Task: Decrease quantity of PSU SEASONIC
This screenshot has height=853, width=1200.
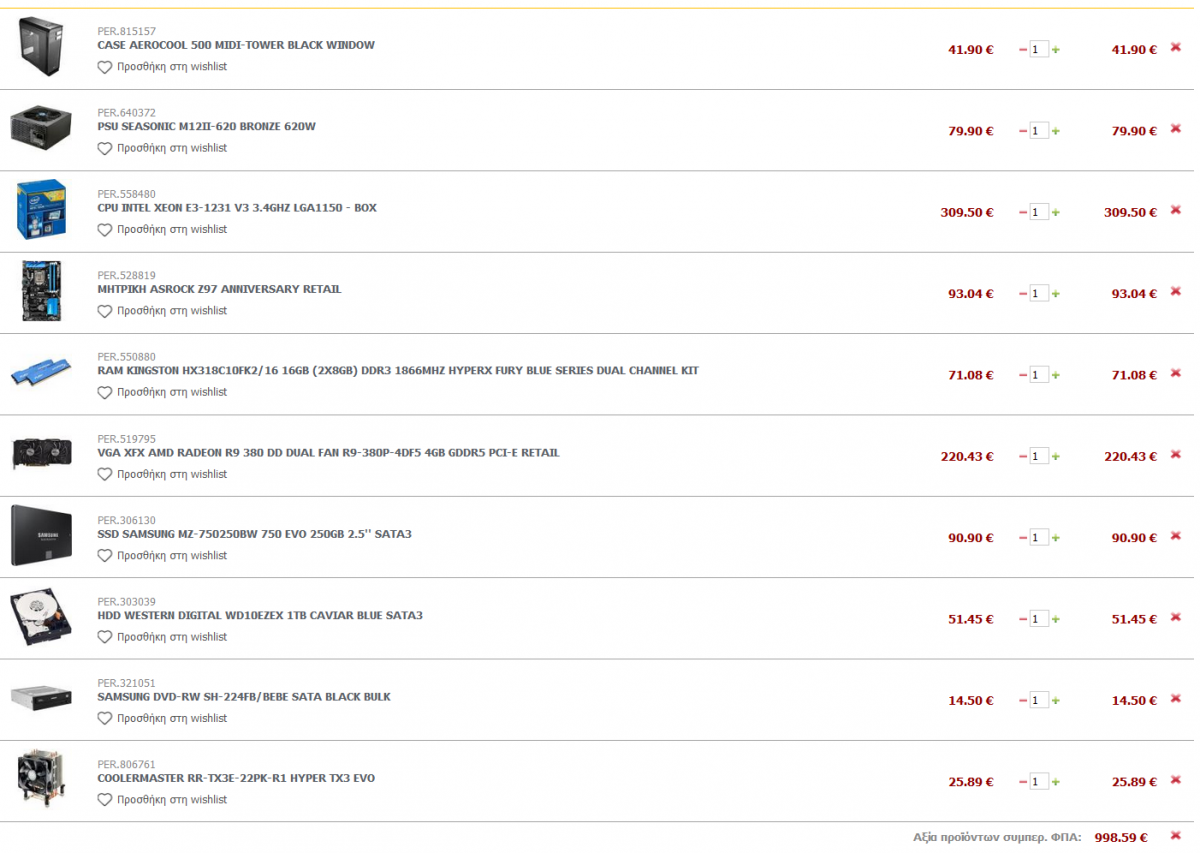Action: pyautogui.click(x=1023, y=131)
